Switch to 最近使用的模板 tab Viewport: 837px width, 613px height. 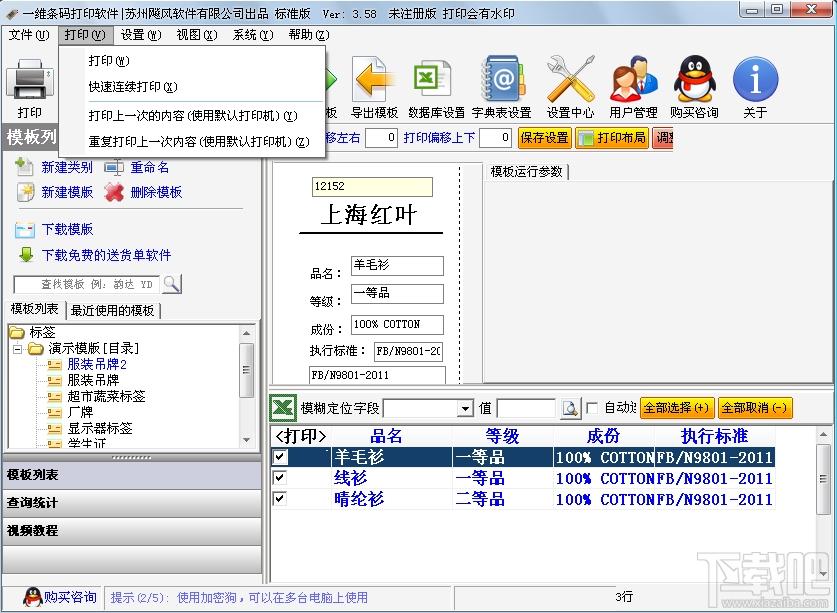(113, 310)
